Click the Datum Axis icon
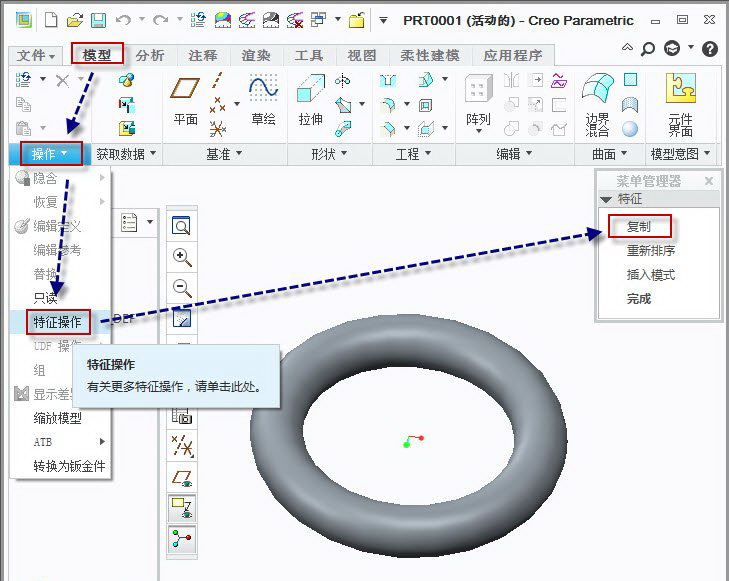 click(x=217, y=80)
